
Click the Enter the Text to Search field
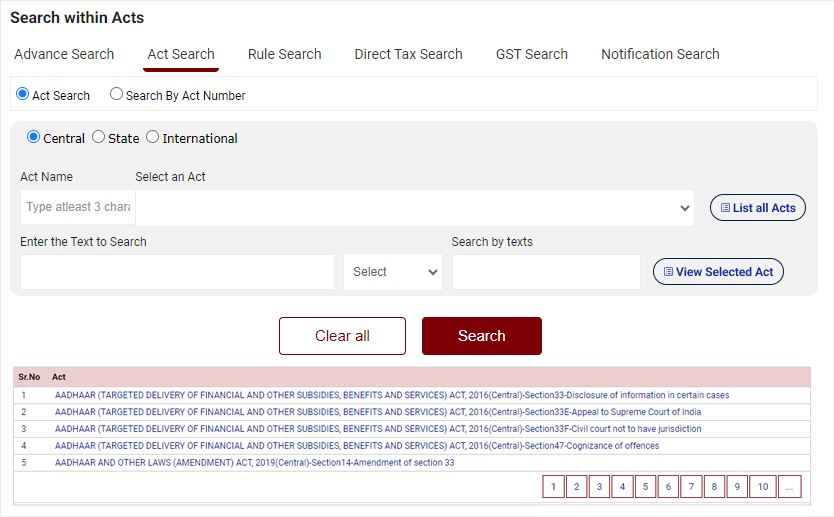click(177, 272)
